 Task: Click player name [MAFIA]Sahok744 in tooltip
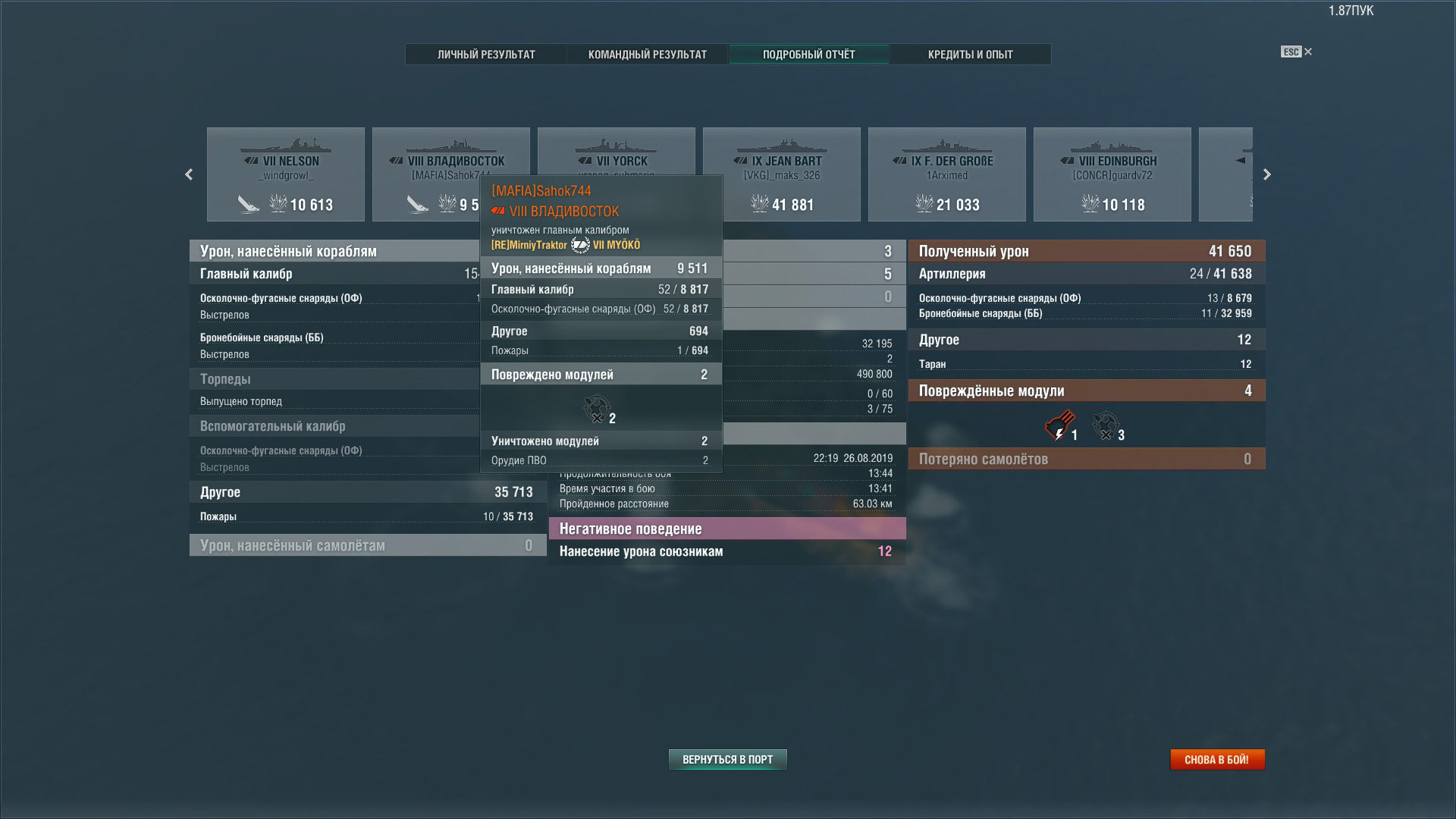(541, 191)
